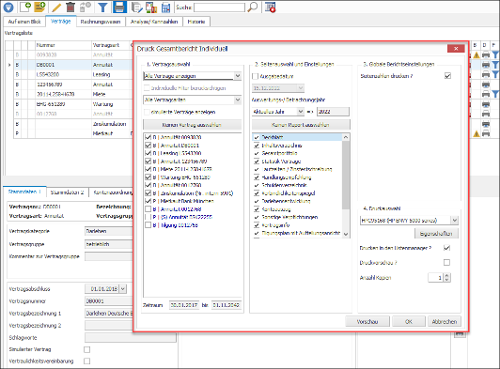Uncheck the Mietkauf Bank München contract

click(148, 201)
